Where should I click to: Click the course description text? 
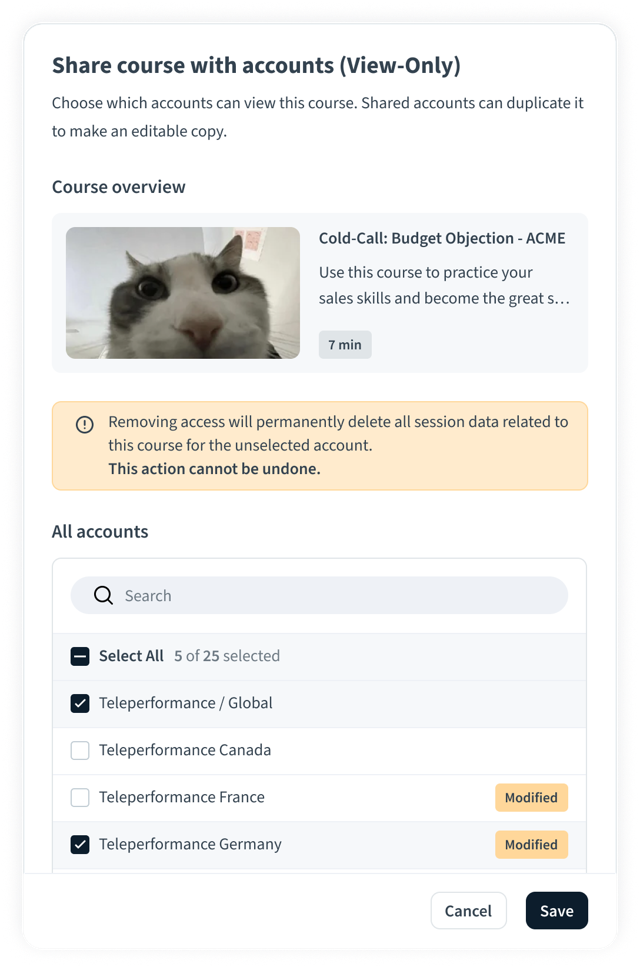(x=439, y=285)
